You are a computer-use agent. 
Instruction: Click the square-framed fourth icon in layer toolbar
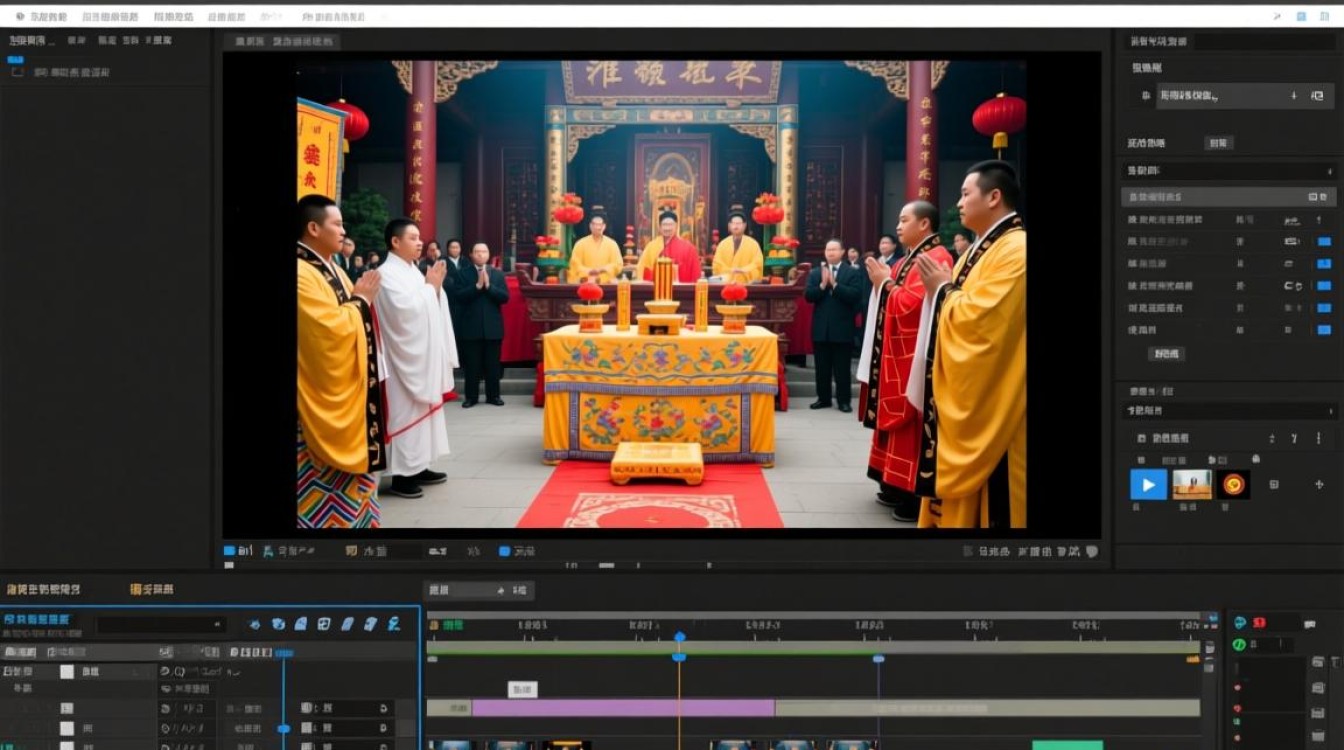[x=324, y=624]
